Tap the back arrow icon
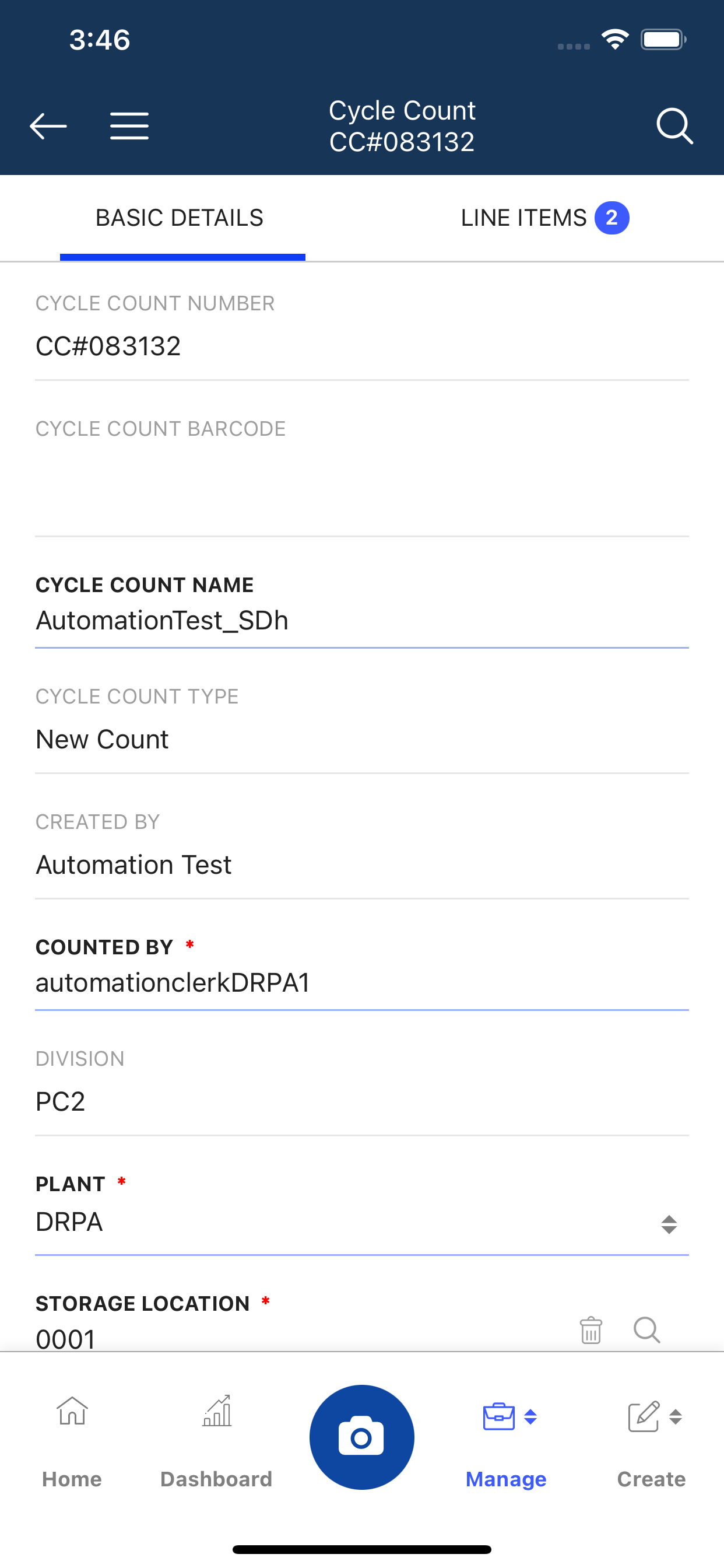This screenshot has height=1568, width=724. [48, 126]
